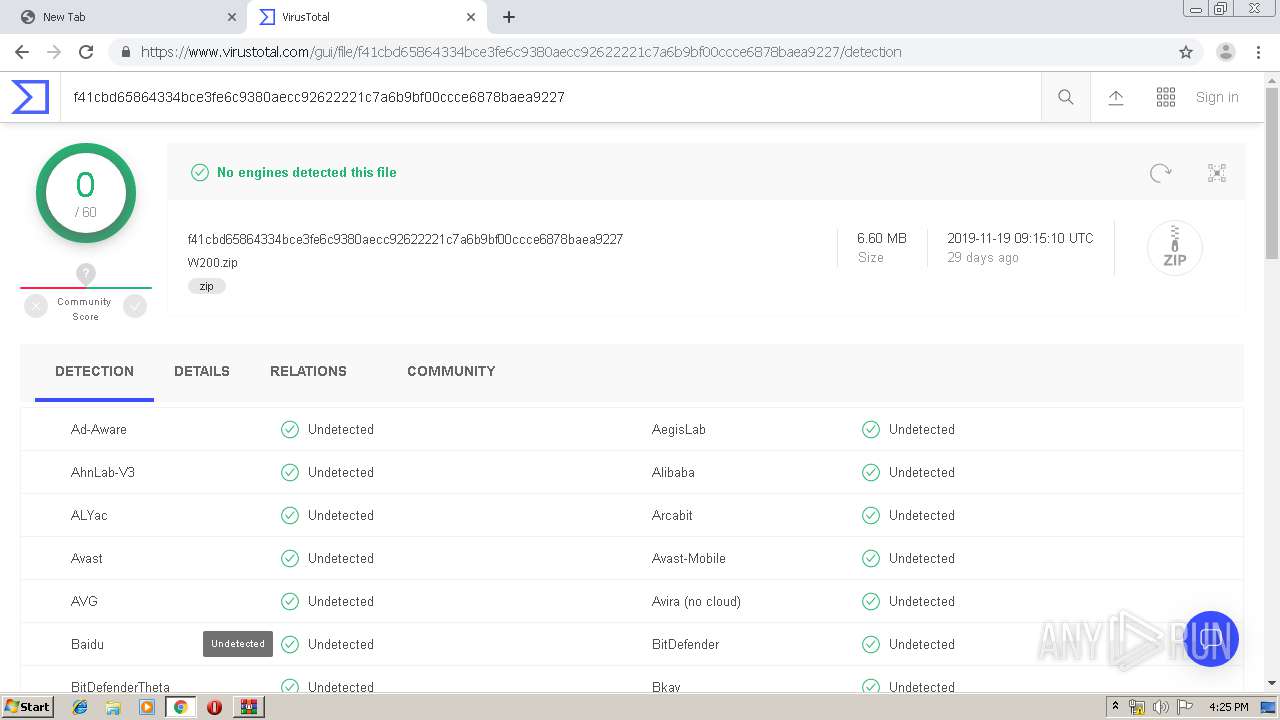The width and height of the screenshot is (1280, 720).
Task: Vote harmless with the check icon
Action: (135, 307)
